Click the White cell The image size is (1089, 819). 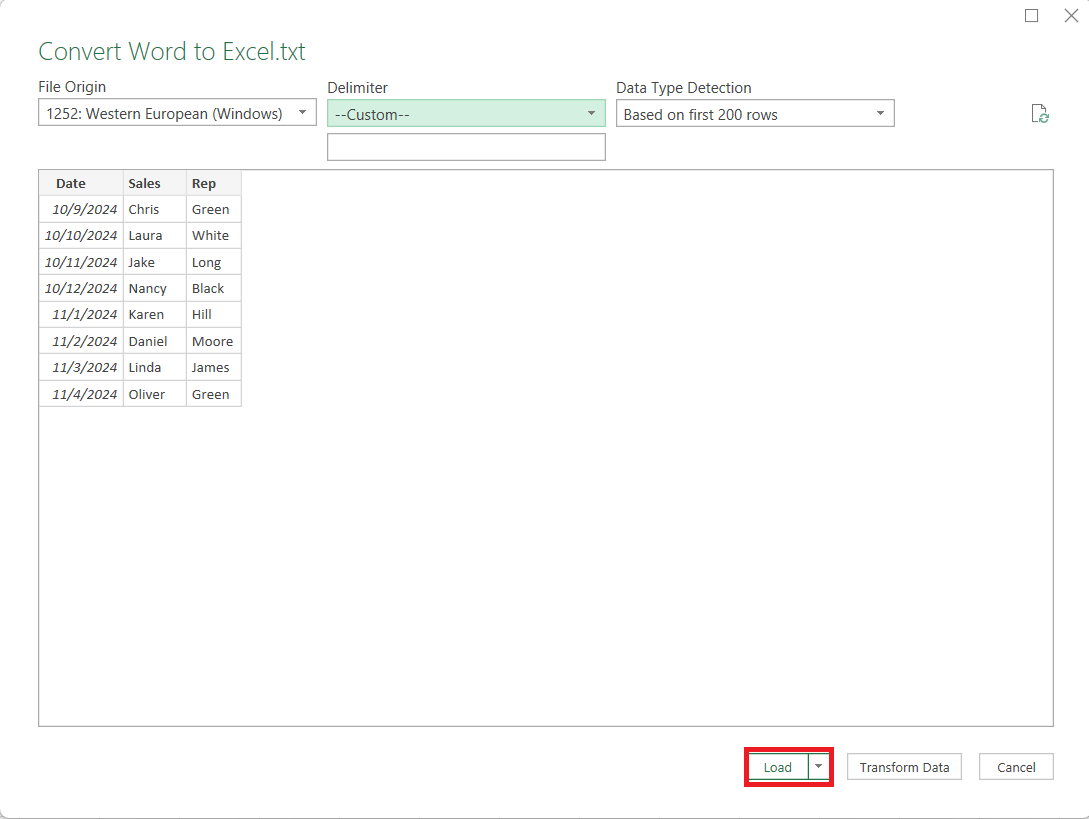[214, 235]
